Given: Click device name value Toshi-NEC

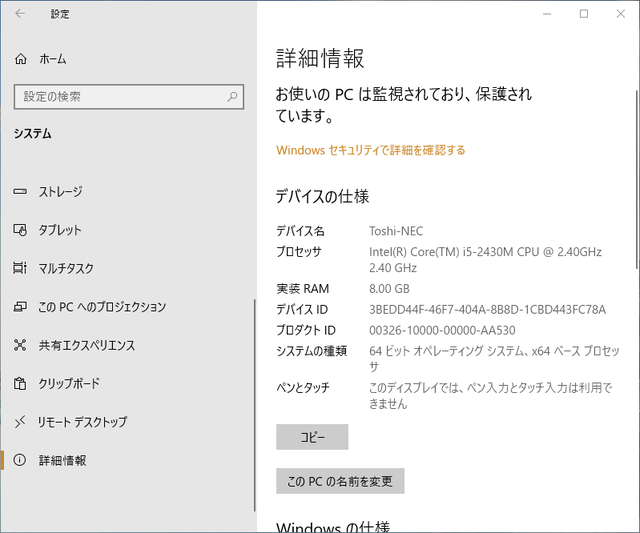Looking at the screenshot, I should [x=396, y=231].
